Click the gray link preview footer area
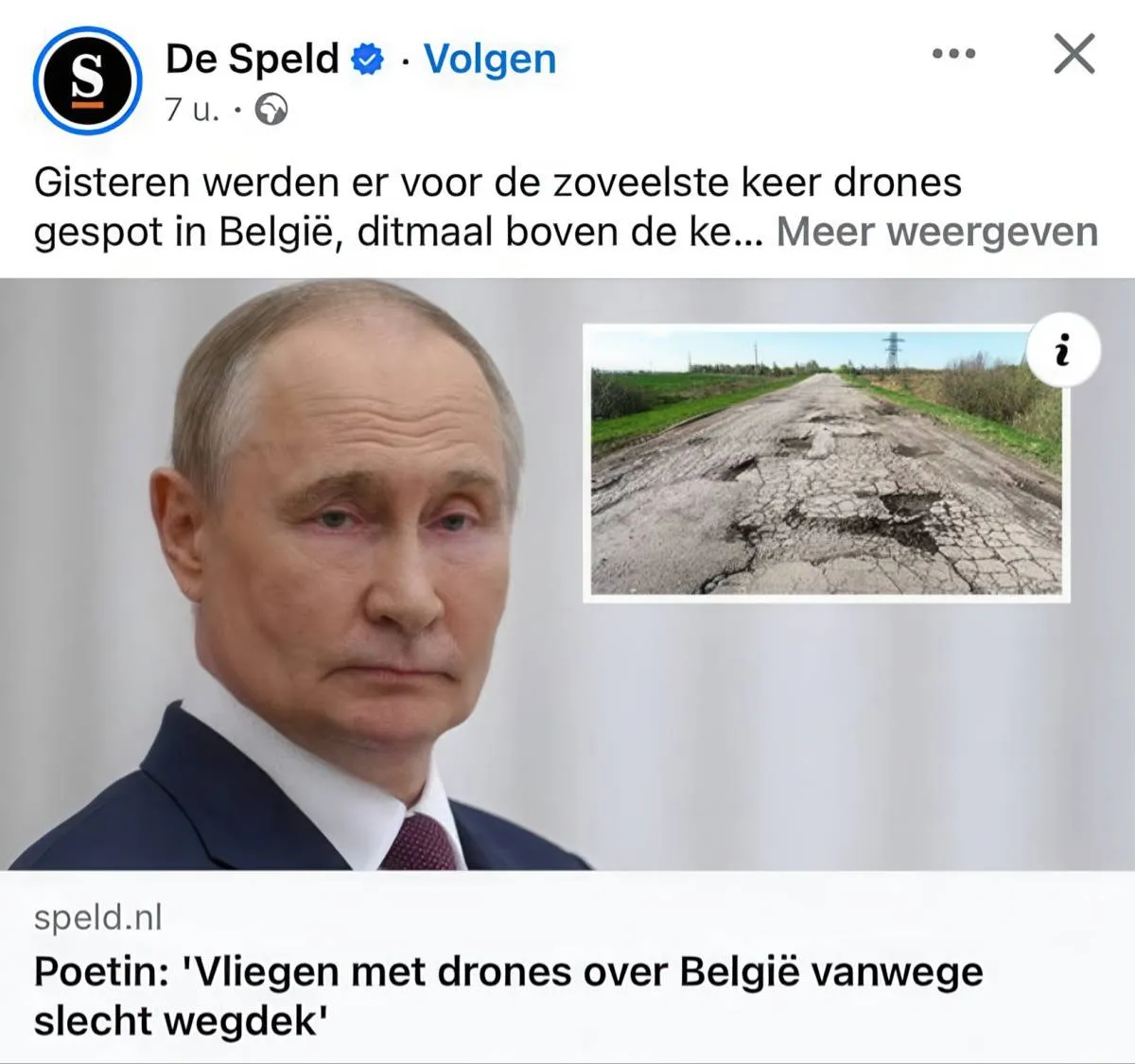This screenshot has height=1064, width=1135. pos(567,967)
